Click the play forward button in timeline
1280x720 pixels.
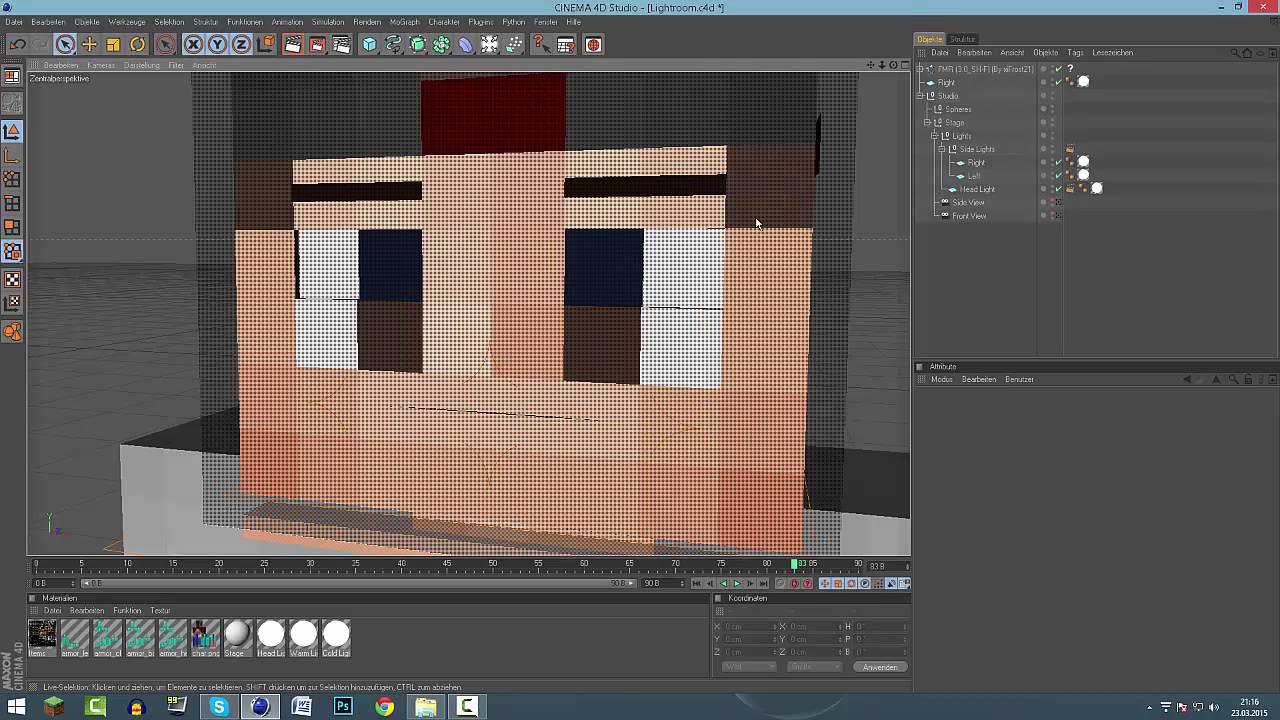pos(737,584)
